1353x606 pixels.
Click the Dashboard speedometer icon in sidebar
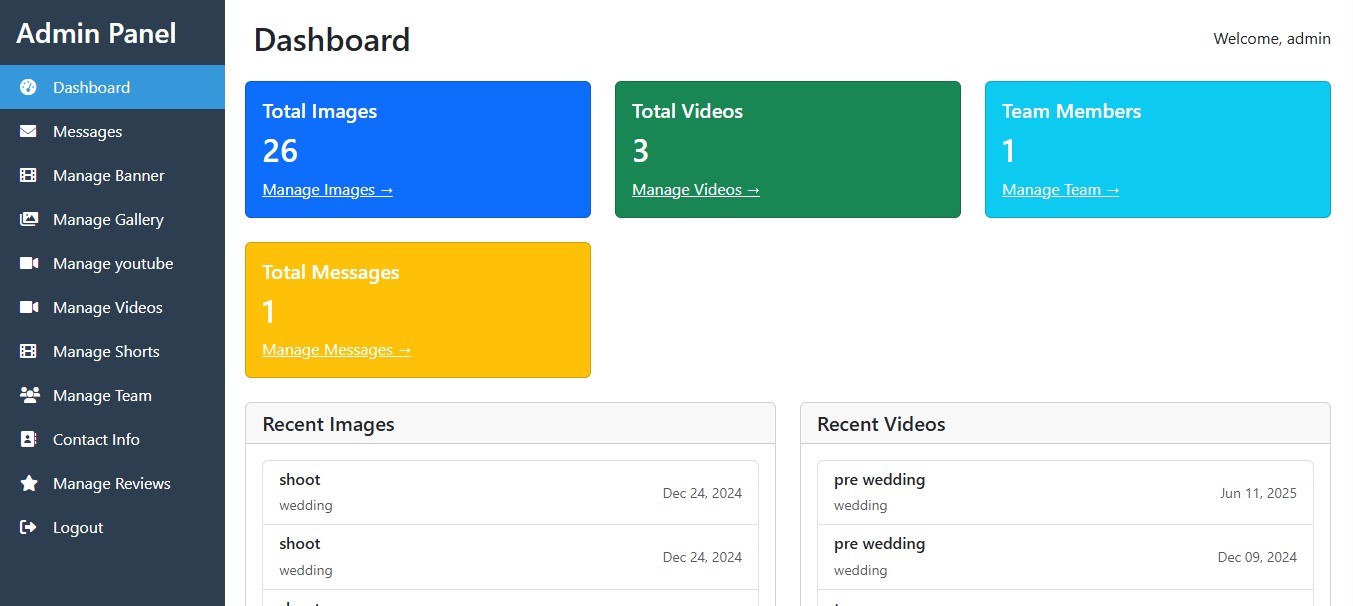tap(29, 87)
